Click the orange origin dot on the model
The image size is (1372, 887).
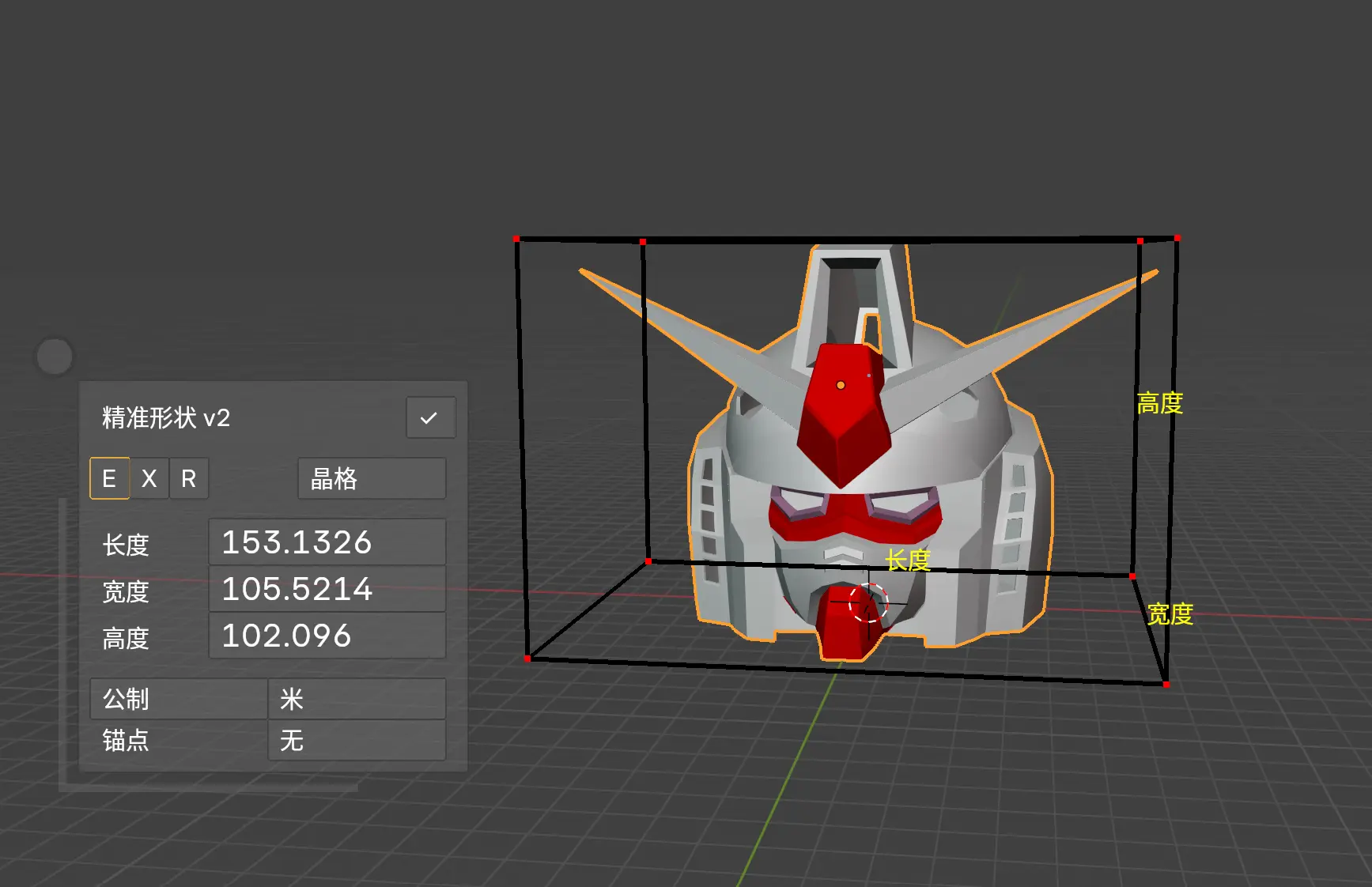[841, 385]
